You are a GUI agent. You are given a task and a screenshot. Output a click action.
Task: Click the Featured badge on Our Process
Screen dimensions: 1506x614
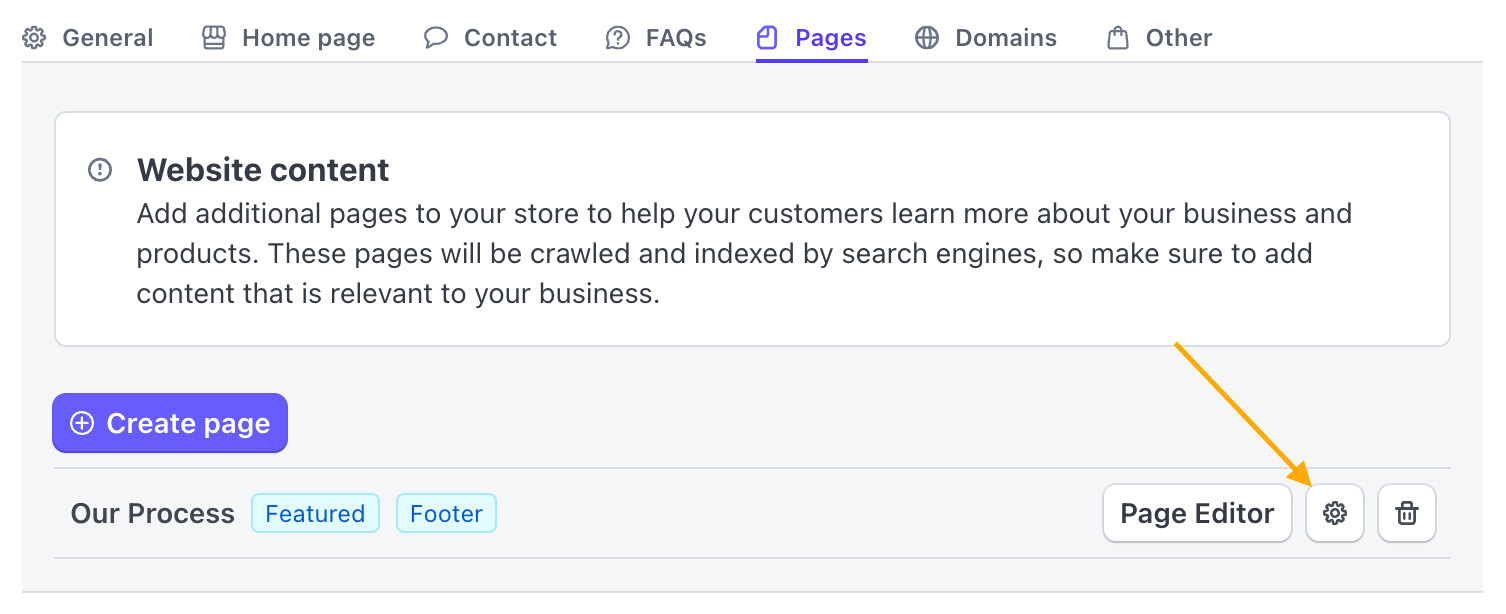point(315,513)
